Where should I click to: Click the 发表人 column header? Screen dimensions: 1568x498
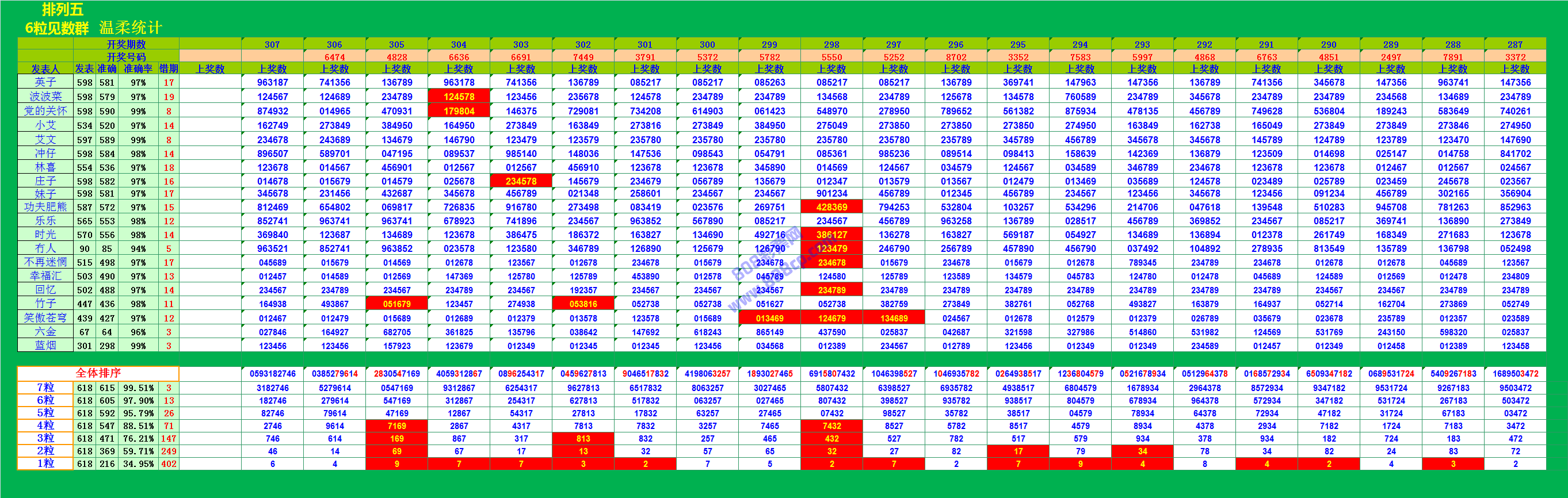click(x=45, y=68)
